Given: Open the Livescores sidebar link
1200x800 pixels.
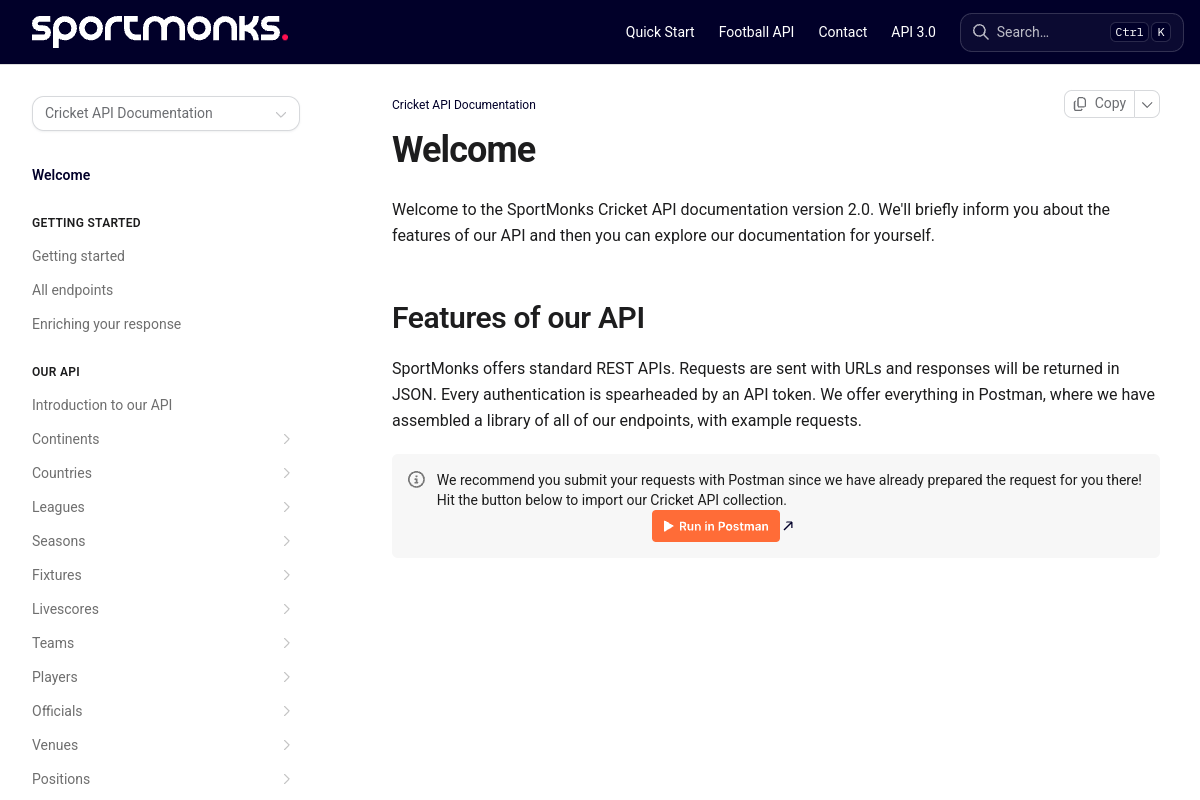Looking at the screenshot, I should point(65,609).
